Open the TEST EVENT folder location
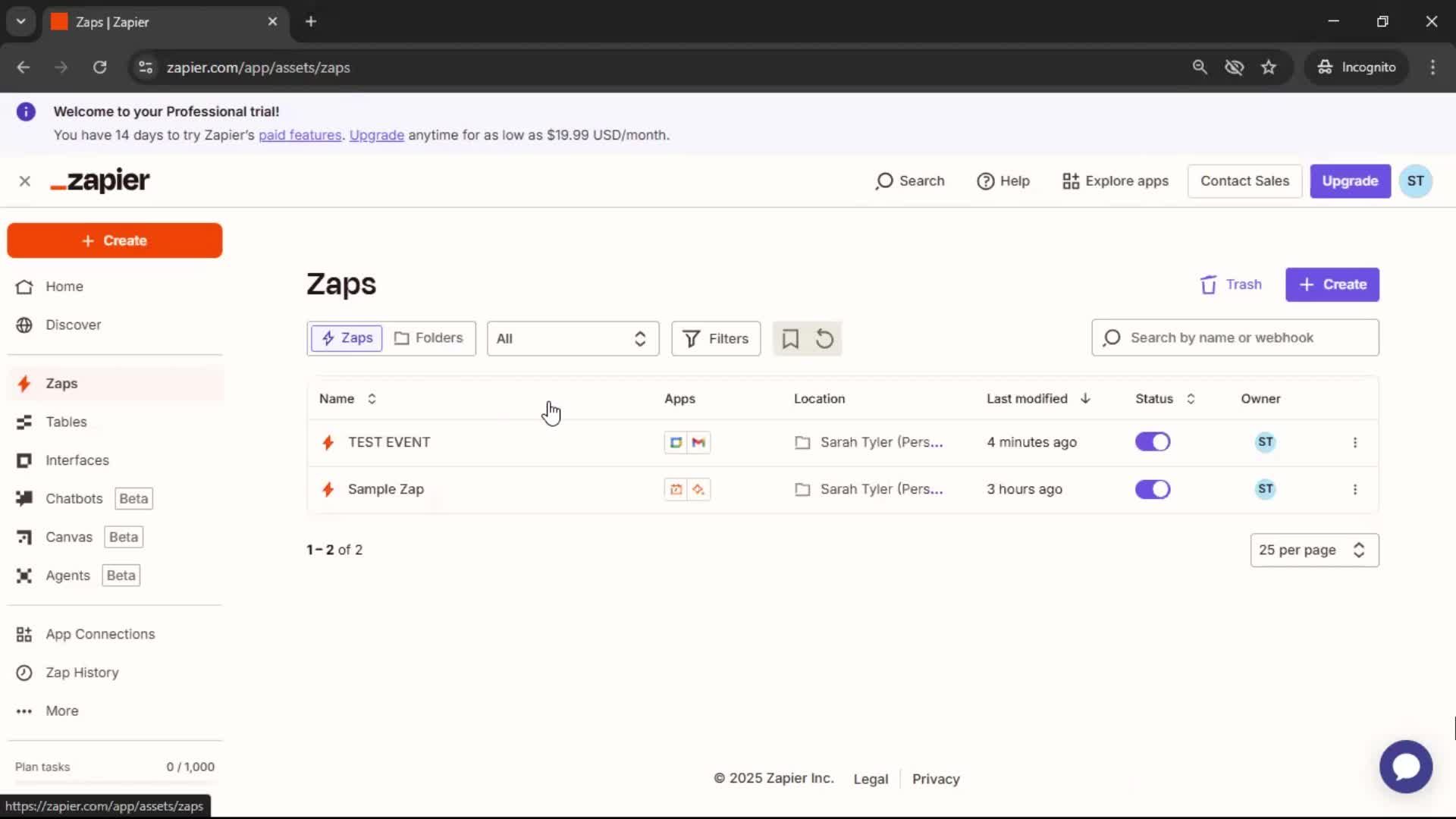The height and width of the screenshot is (819, 1456). coord(869,442)
